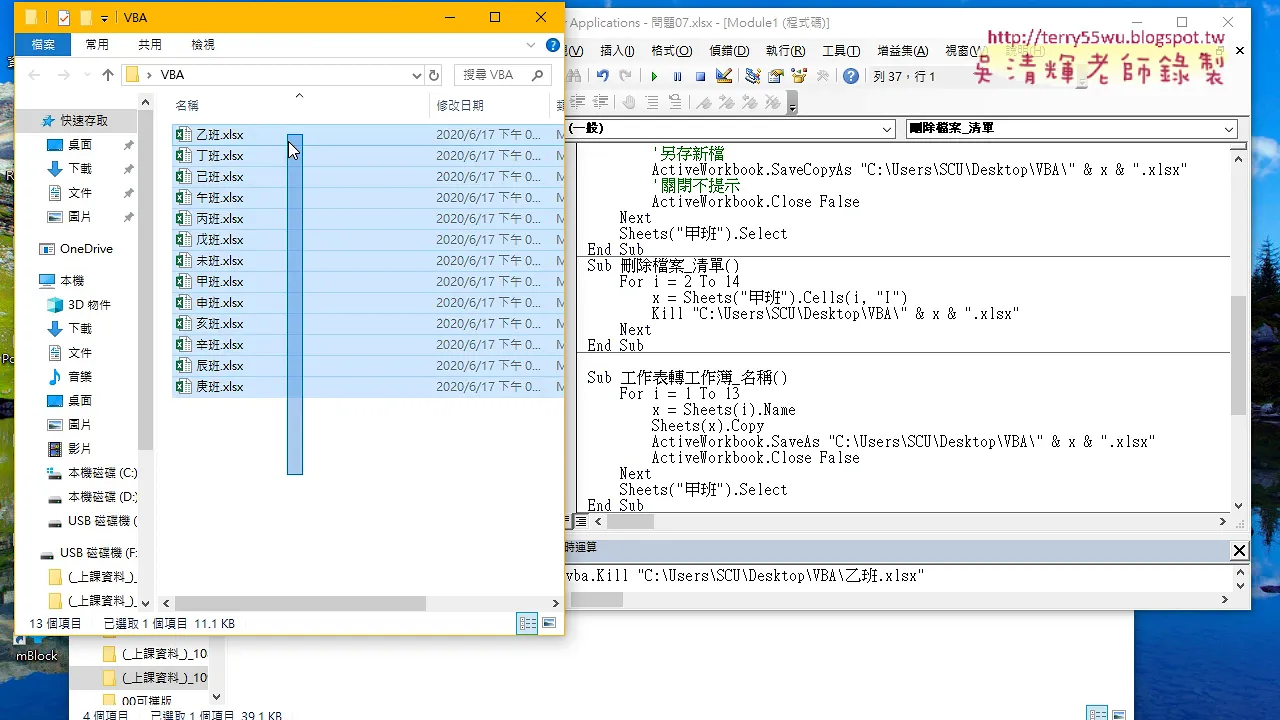The height and width of the screenshot is (720, 1280).
Task: Open the 刪除檔案_清單 procedure dropdown
Action: (x=1229, y=129)
